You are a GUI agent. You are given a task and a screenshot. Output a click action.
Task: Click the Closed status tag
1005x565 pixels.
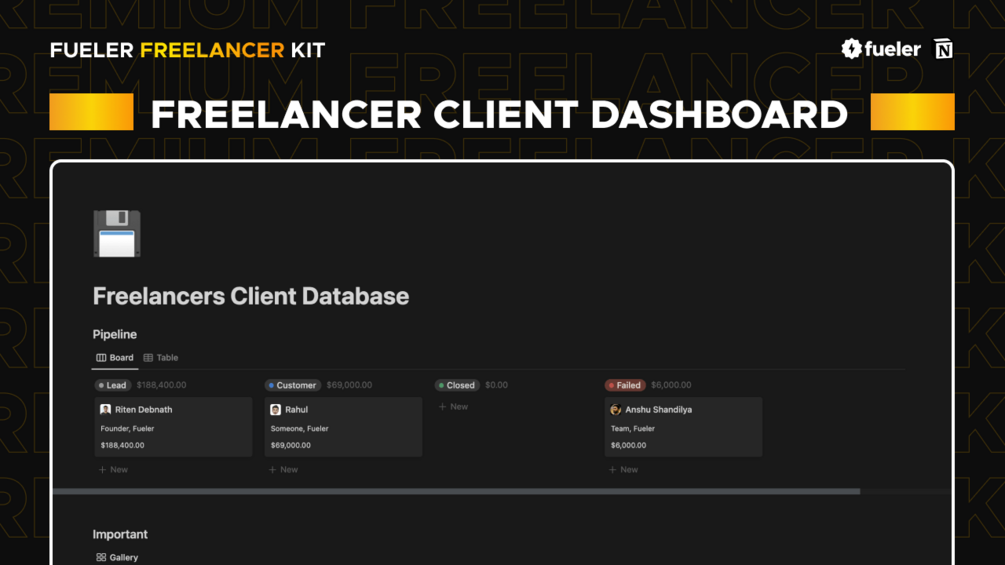(457, 385)
